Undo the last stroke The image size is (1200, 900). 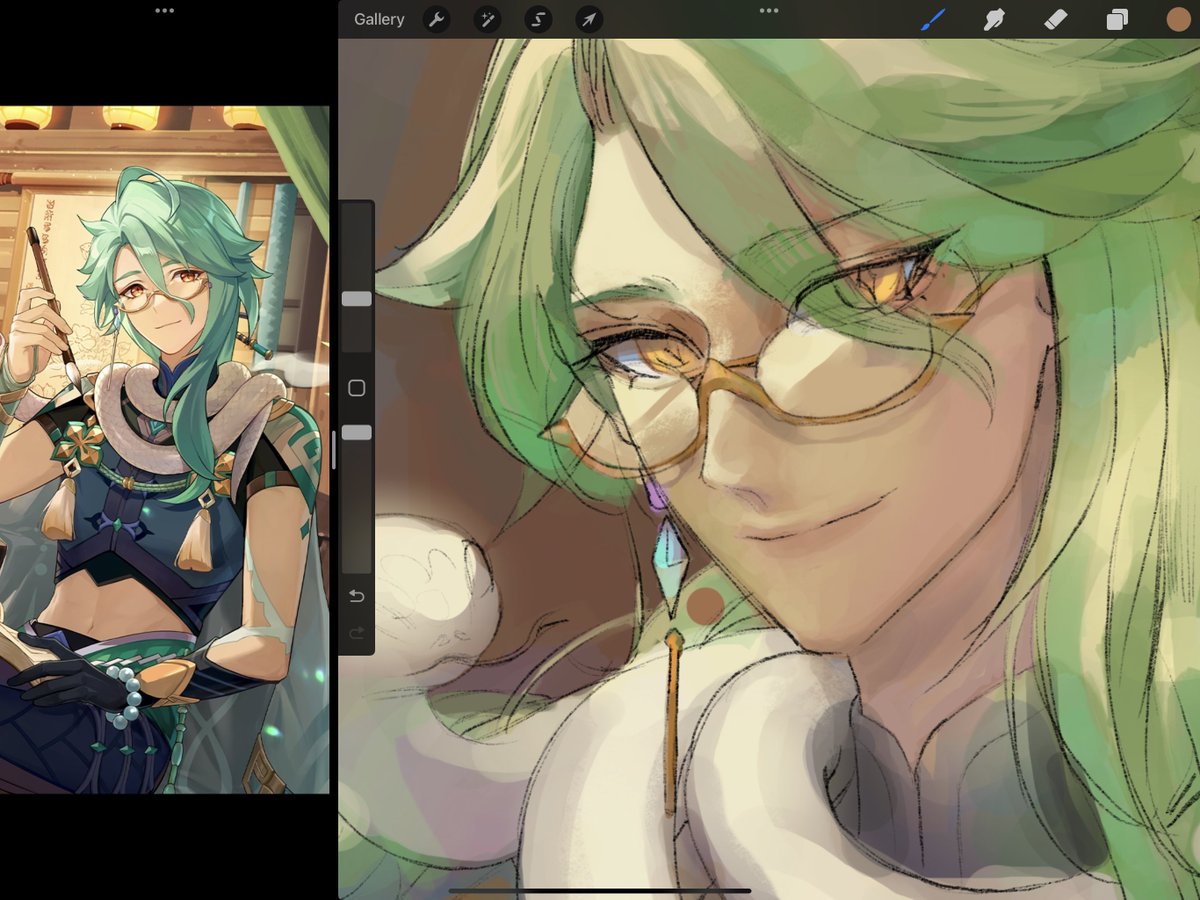356,597
